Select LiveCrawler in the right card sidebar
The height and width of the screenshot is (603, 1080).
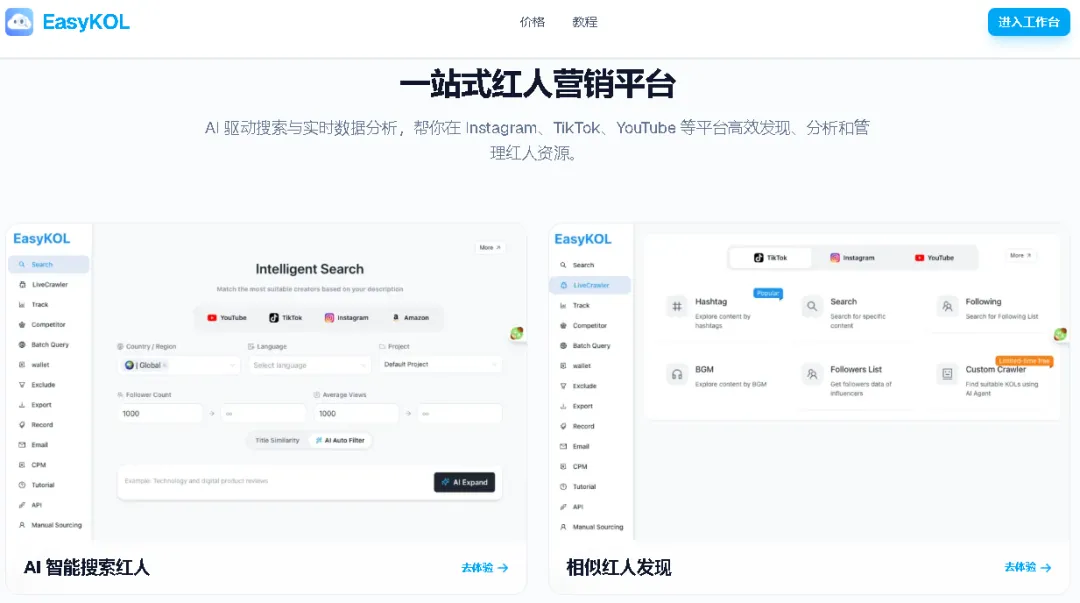590,285
